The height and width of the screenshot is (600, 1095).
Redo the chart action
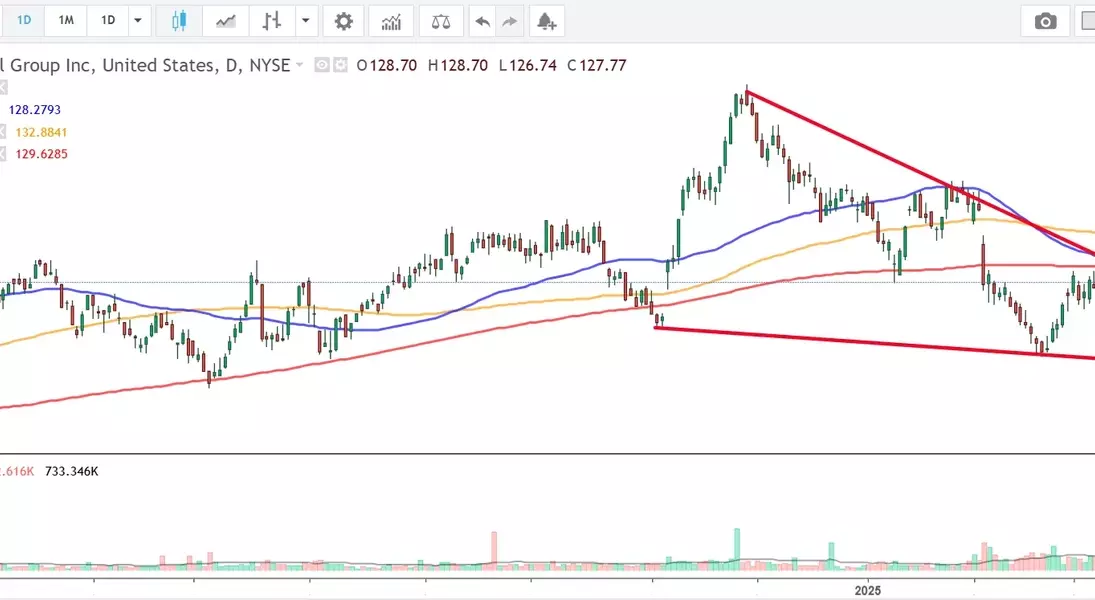(x=510, y=21)
